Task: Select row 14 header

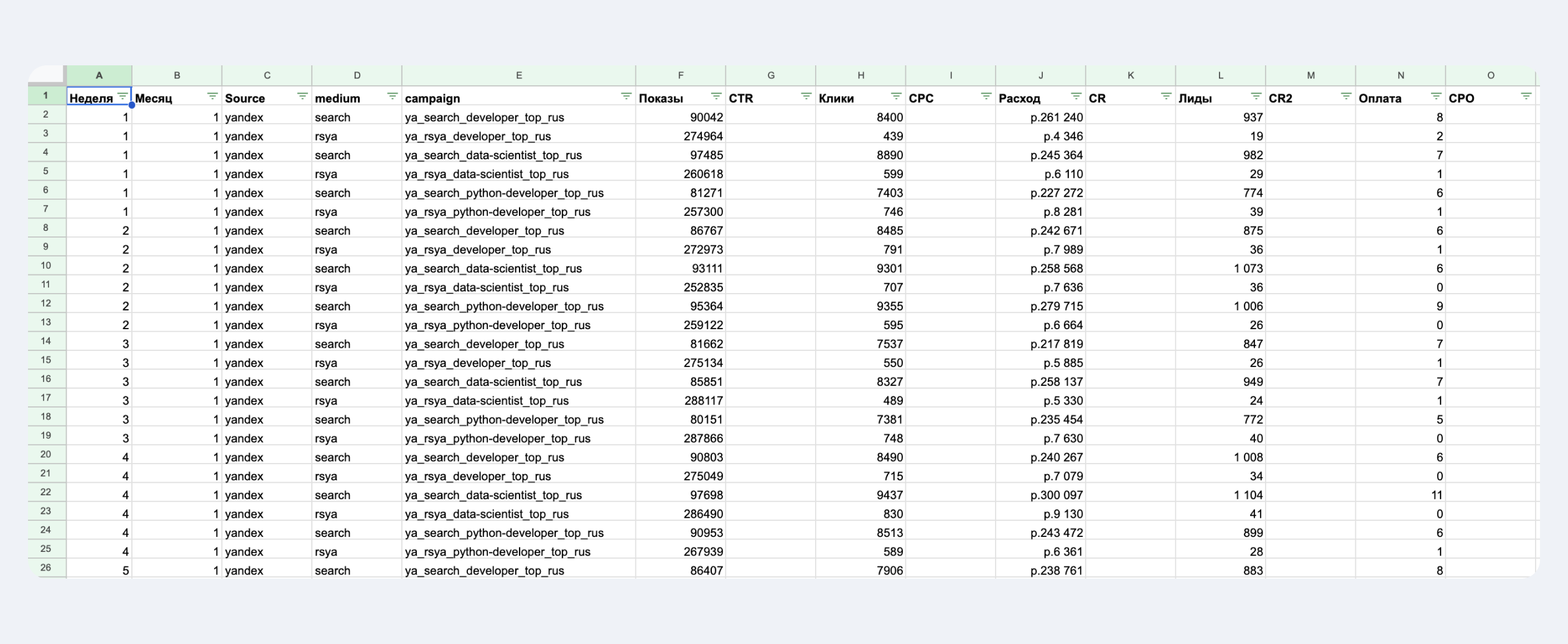Action: (x=46, y=341)
